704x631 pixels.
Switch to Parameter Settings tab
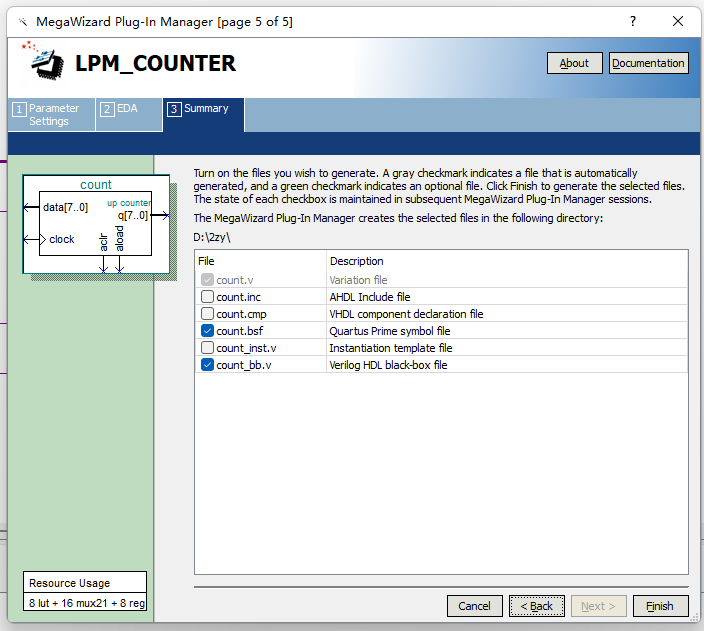[x=51, y=115]
